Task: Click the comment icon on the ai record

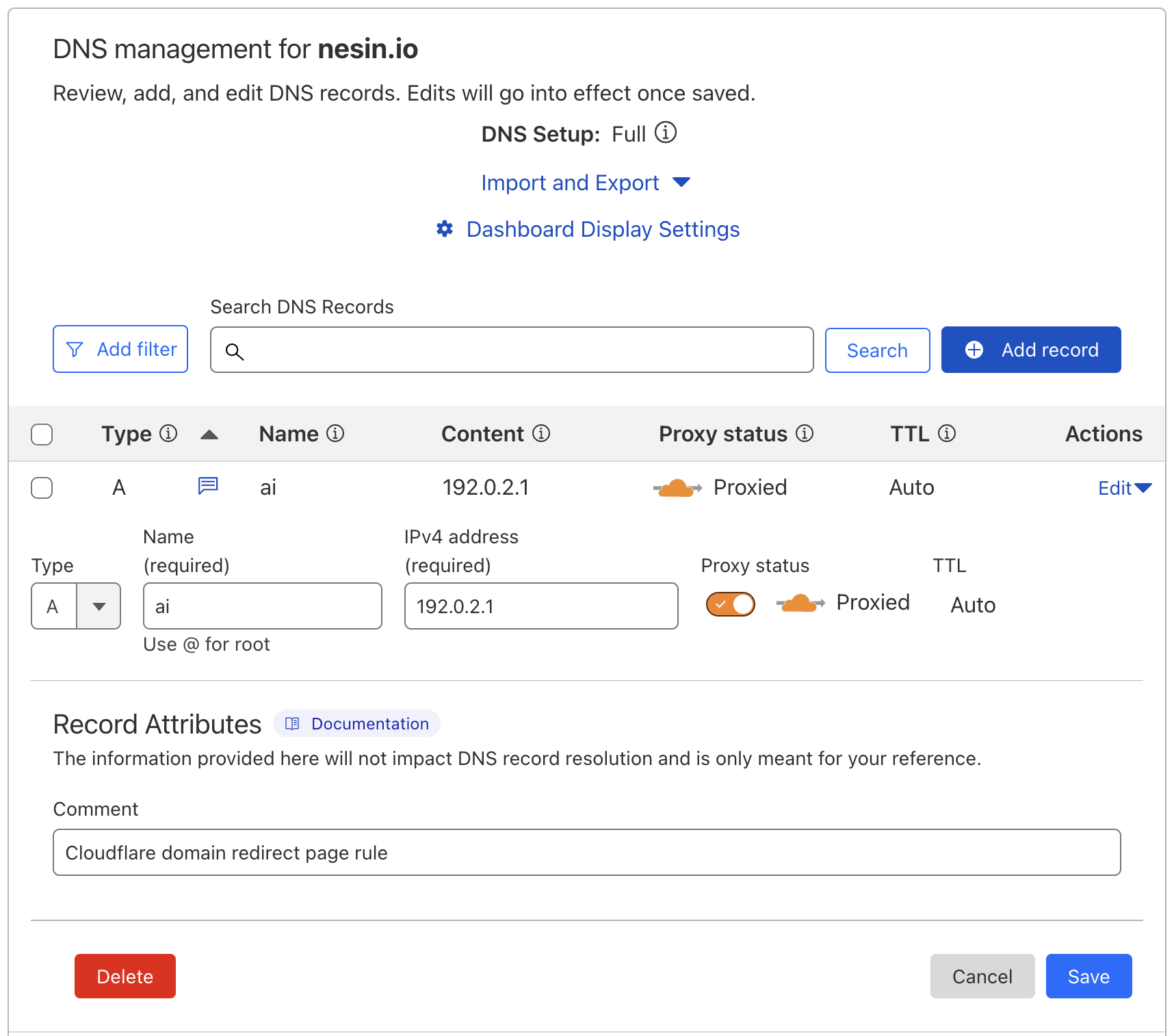Action: (x=208, y=486)
